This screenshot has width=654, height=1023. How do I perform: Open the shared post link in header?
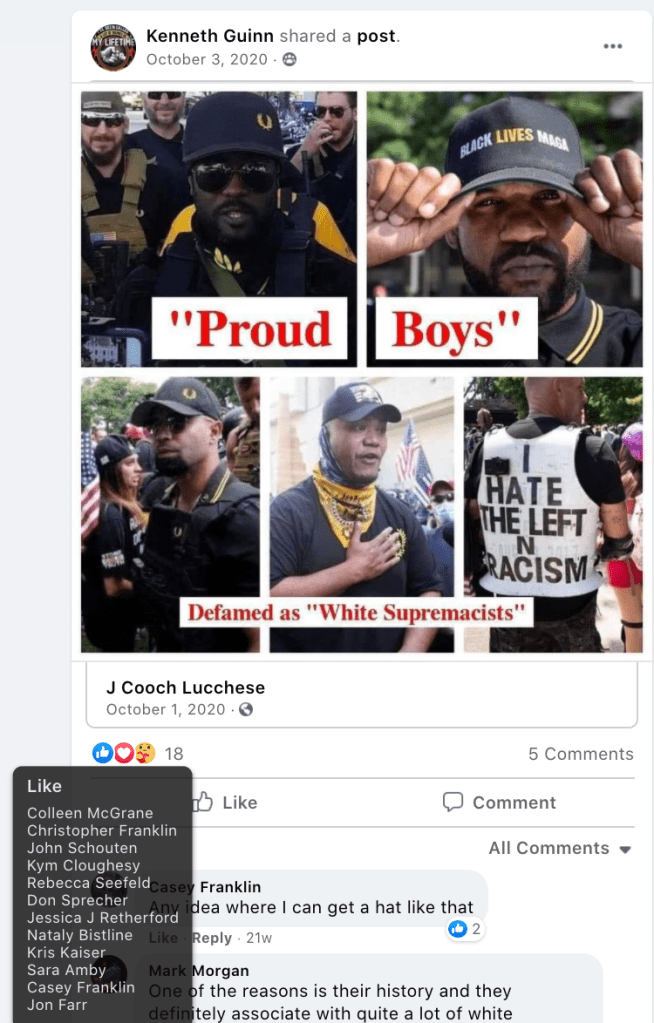point(376,36)
